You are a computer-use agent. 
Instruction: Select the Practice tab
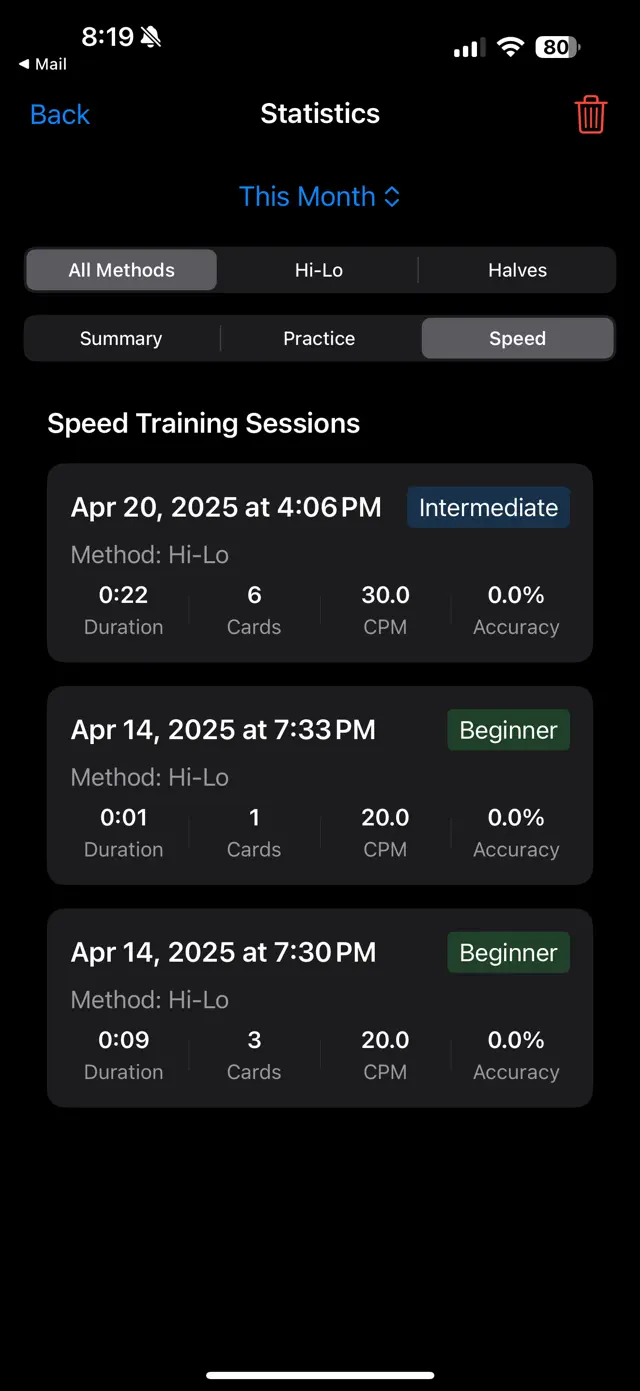(319, 338)
